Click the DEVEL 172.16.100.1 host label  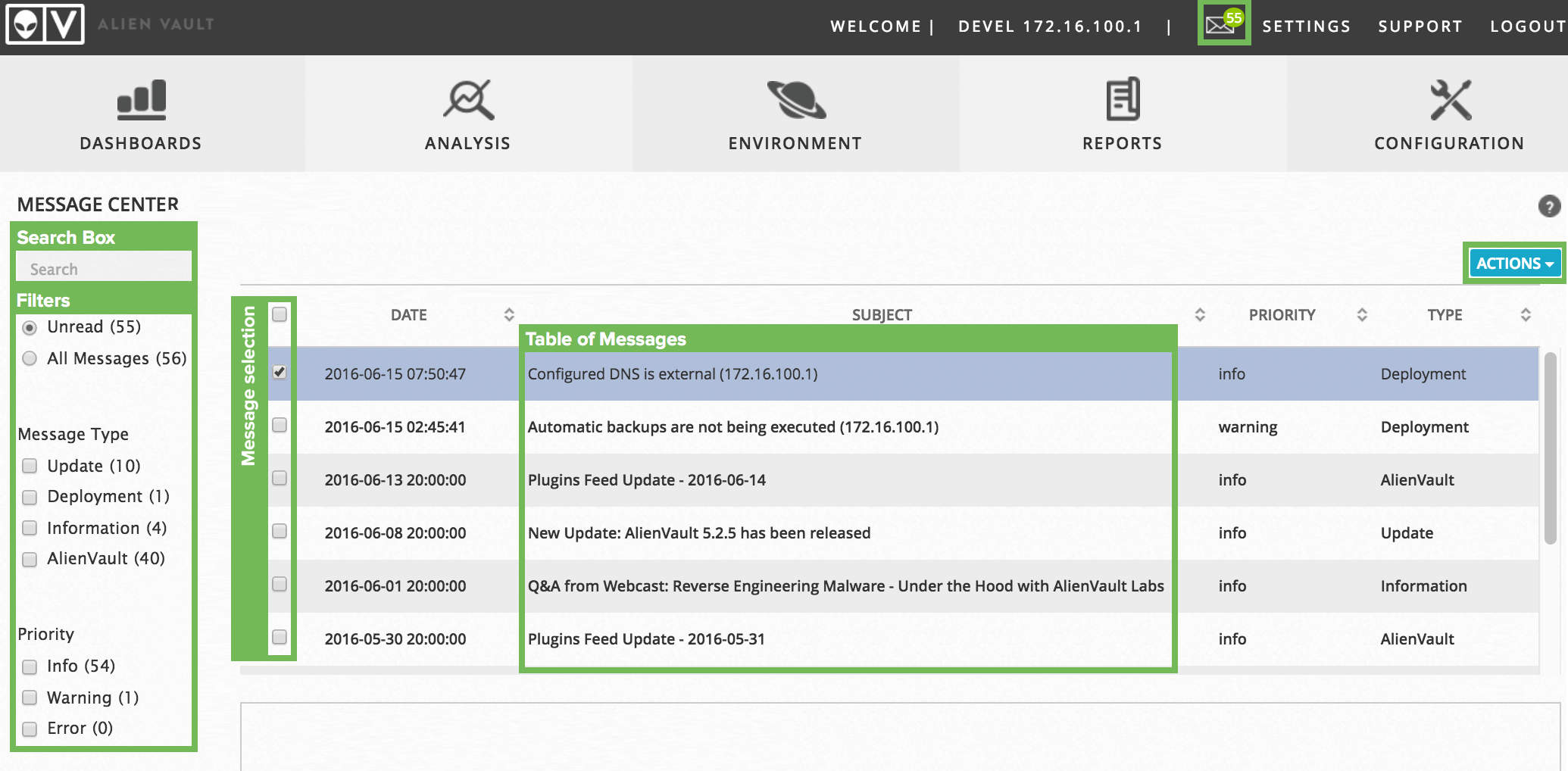1050,27
